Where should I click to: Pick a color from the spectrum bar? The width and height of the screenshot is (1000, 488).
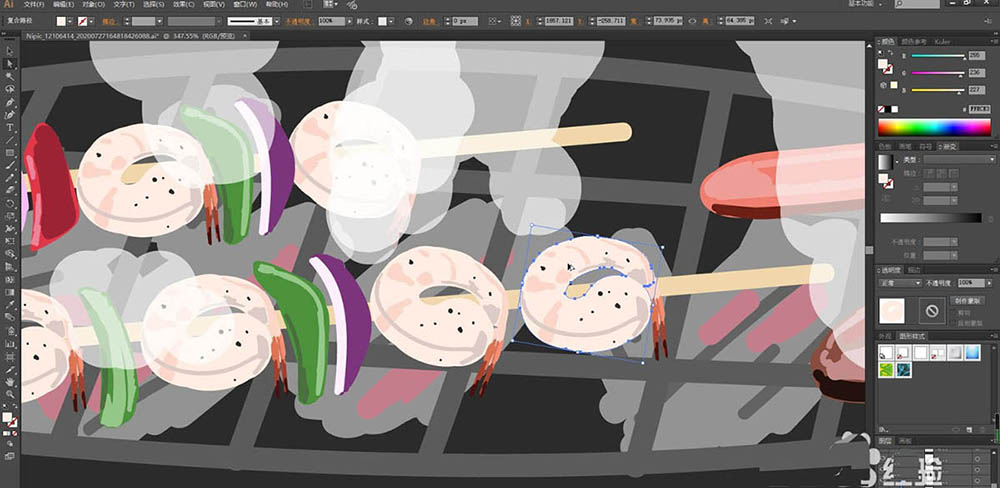click(934, 128)
